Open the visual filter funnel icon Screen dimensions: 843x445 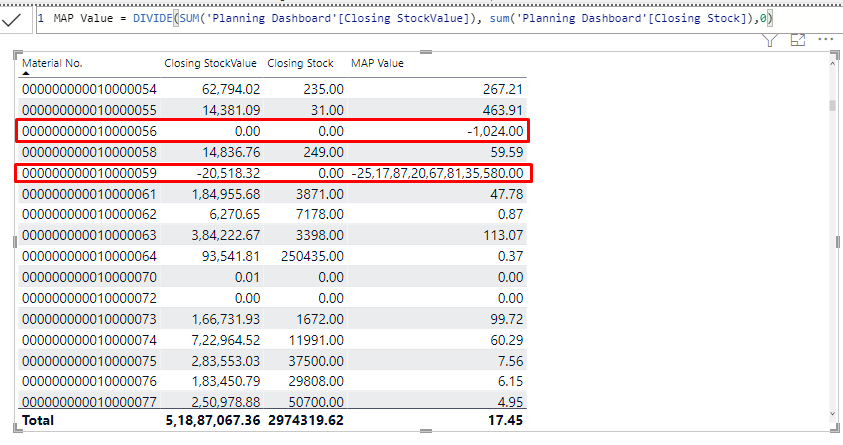click(770, 40)
